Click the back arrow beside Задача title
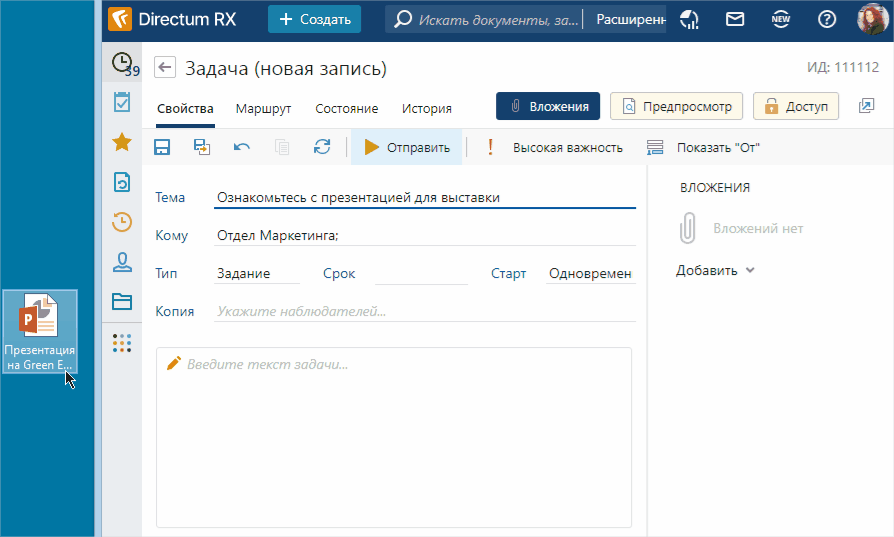The height and width of the screenshot is (537, 894). (166, 68)
